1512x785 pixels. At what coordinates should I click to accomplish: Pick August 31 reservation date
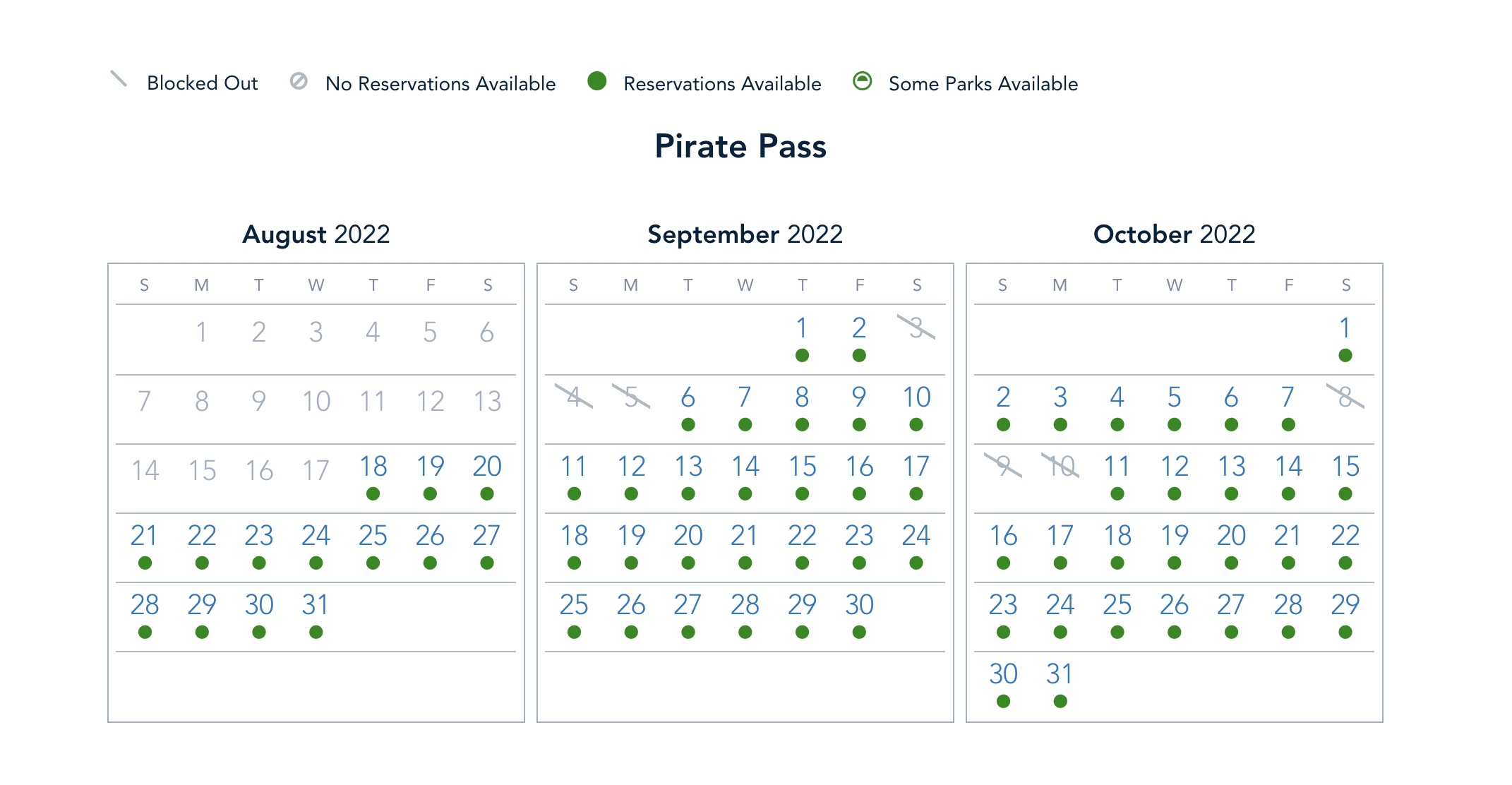click(x=316, y=605)
